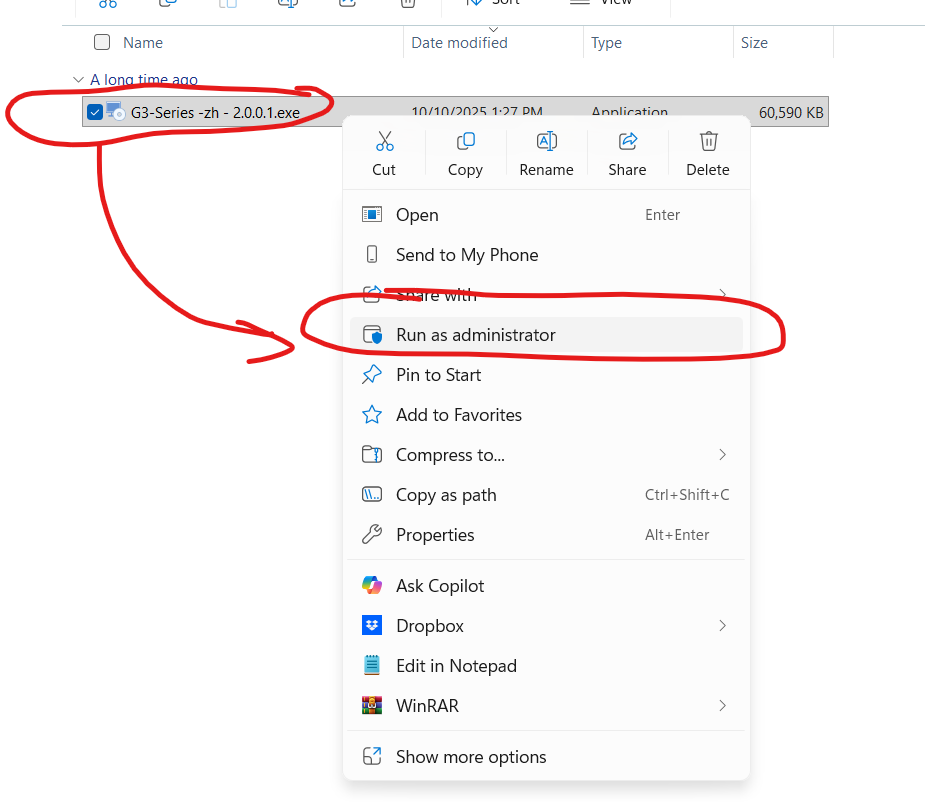Uncheck the G3-Series file checkbox
925x802 pixels.
pyautogui.click(x=95, y=112)
